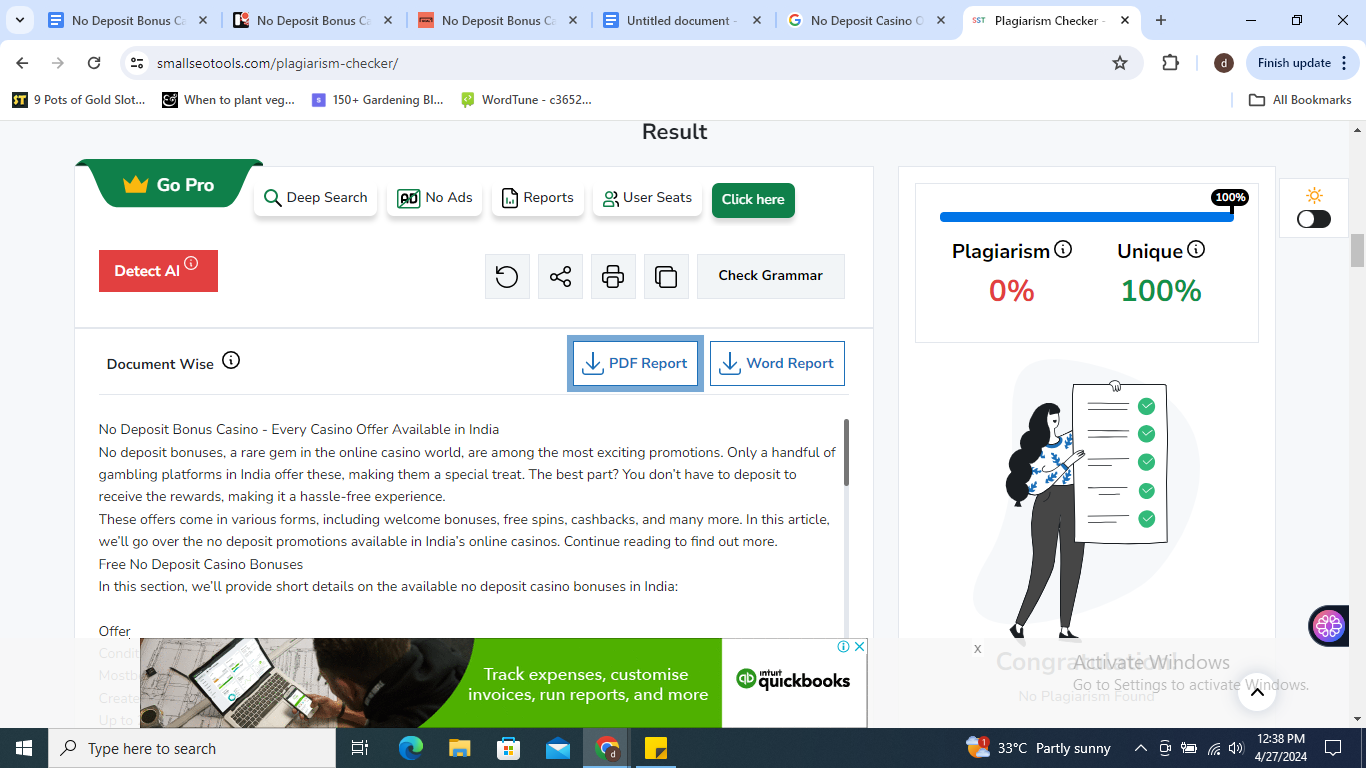This screenshot has width=1366, height=768.
Task: Click the share result icon
Action: point(560,276)
